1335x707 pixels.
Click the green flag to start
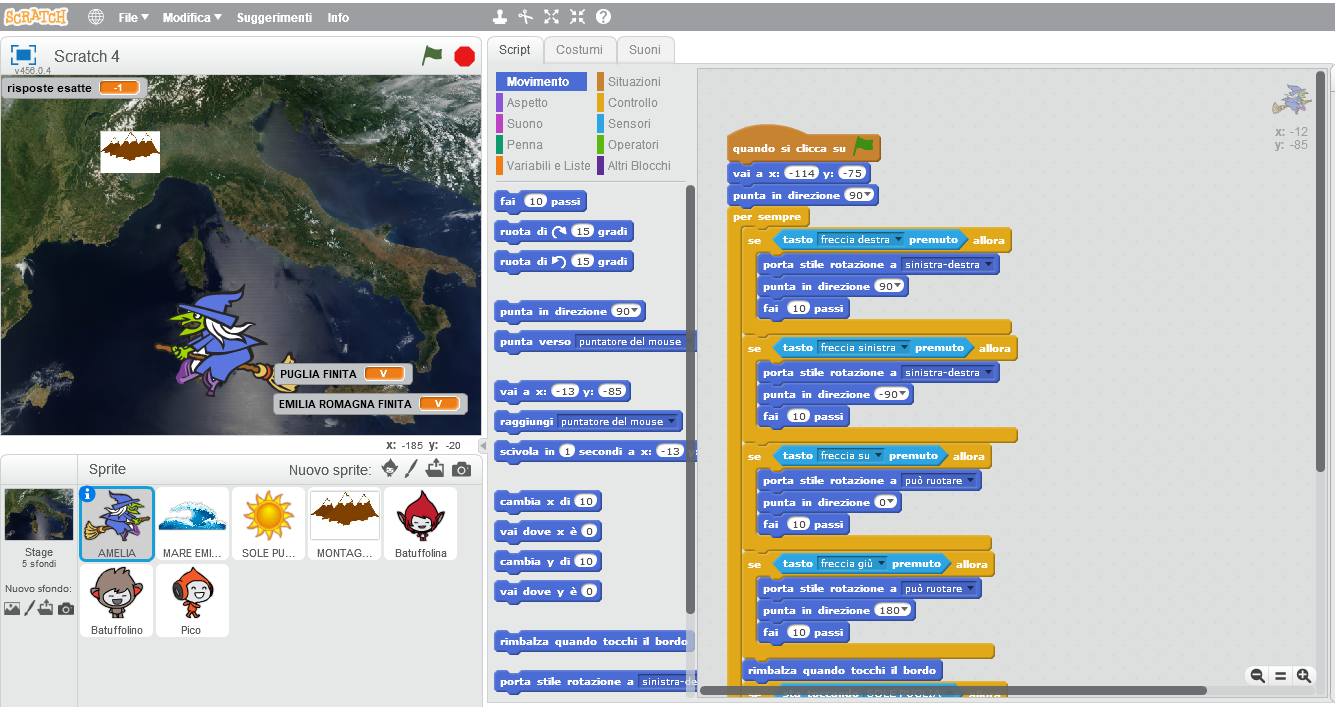(x=432, y=56)
